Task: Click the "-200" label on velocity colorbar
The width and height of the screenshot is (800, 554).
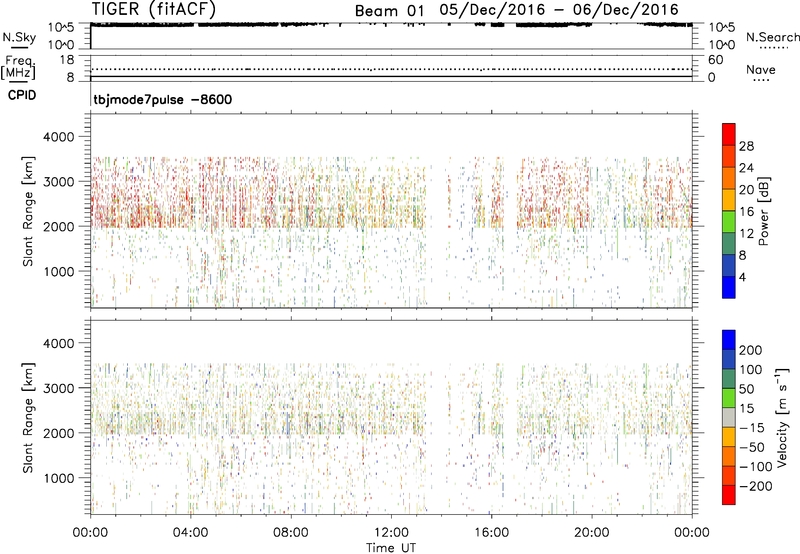Action: pos(756,486)
